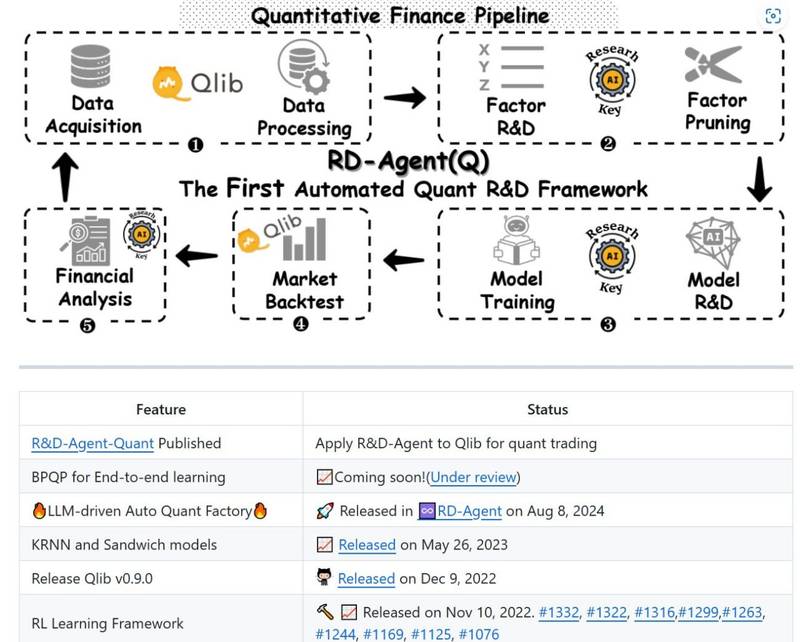Click the Model Training robot reading icon
This screenshot has height=642, width=800.
(516, 240)
